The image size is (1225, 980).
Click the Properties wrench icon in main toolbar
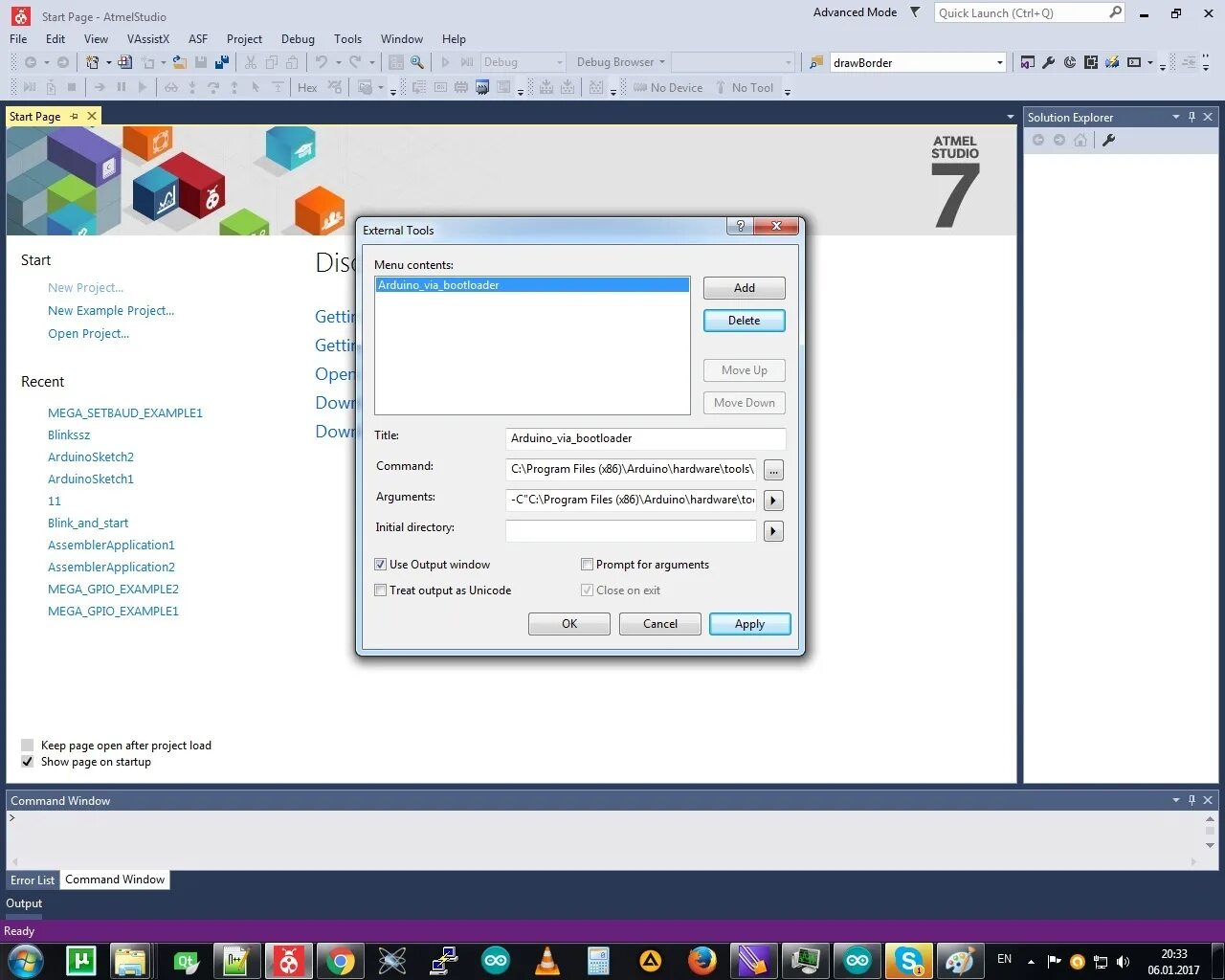click(1048, 62)
